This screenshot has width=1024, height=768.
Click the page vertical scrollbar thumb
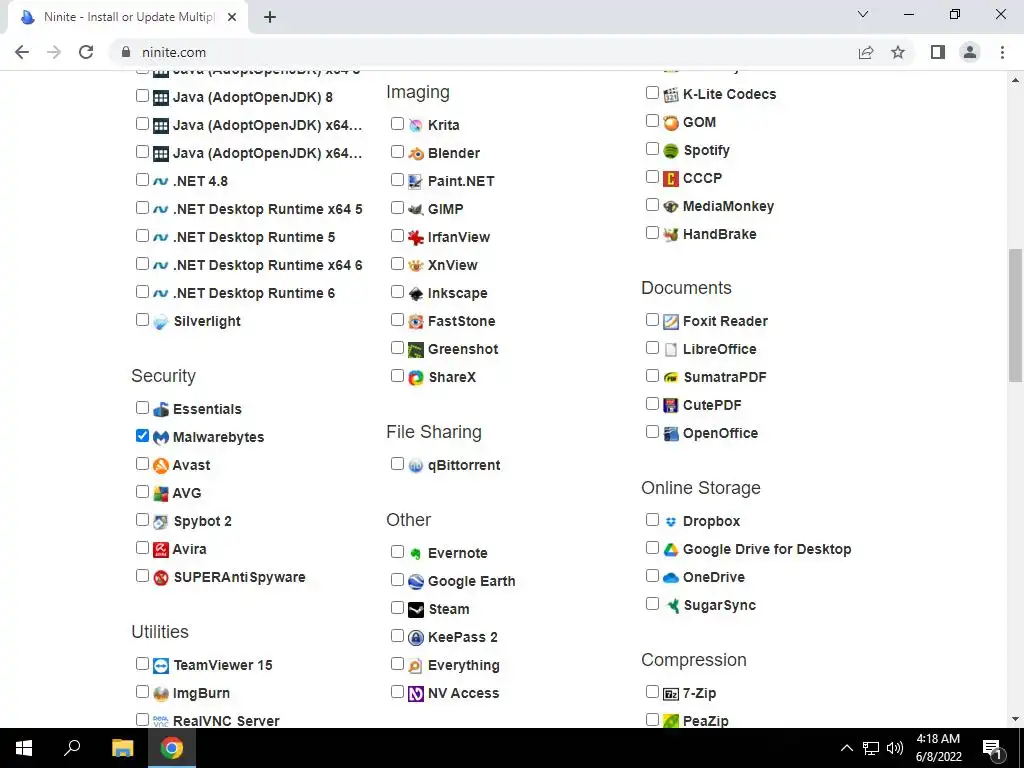[x=1015, y=315]
